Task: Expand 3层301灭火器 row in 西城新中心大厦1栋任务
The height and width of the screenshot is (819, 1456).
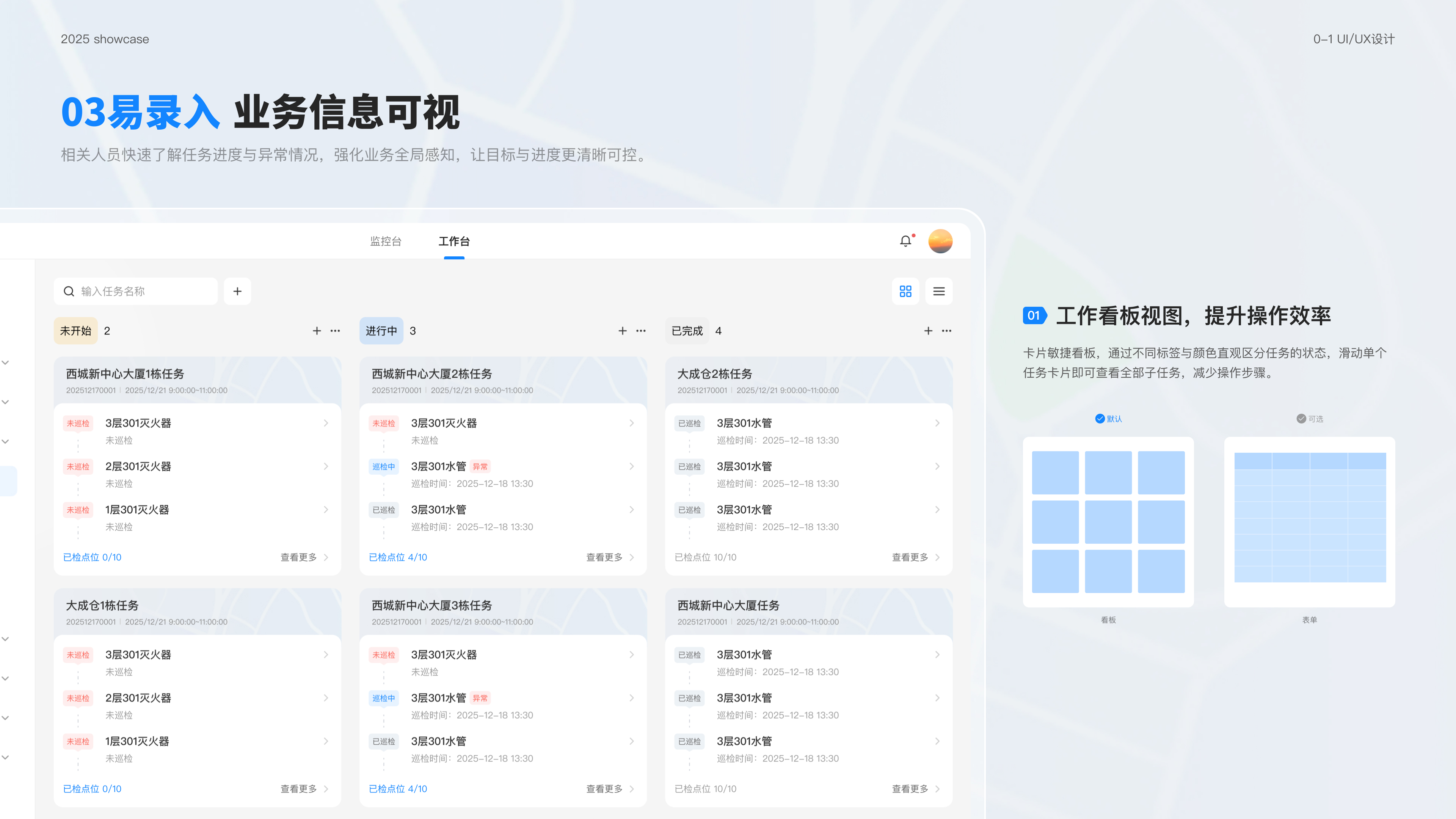Action: click(326, 424)
